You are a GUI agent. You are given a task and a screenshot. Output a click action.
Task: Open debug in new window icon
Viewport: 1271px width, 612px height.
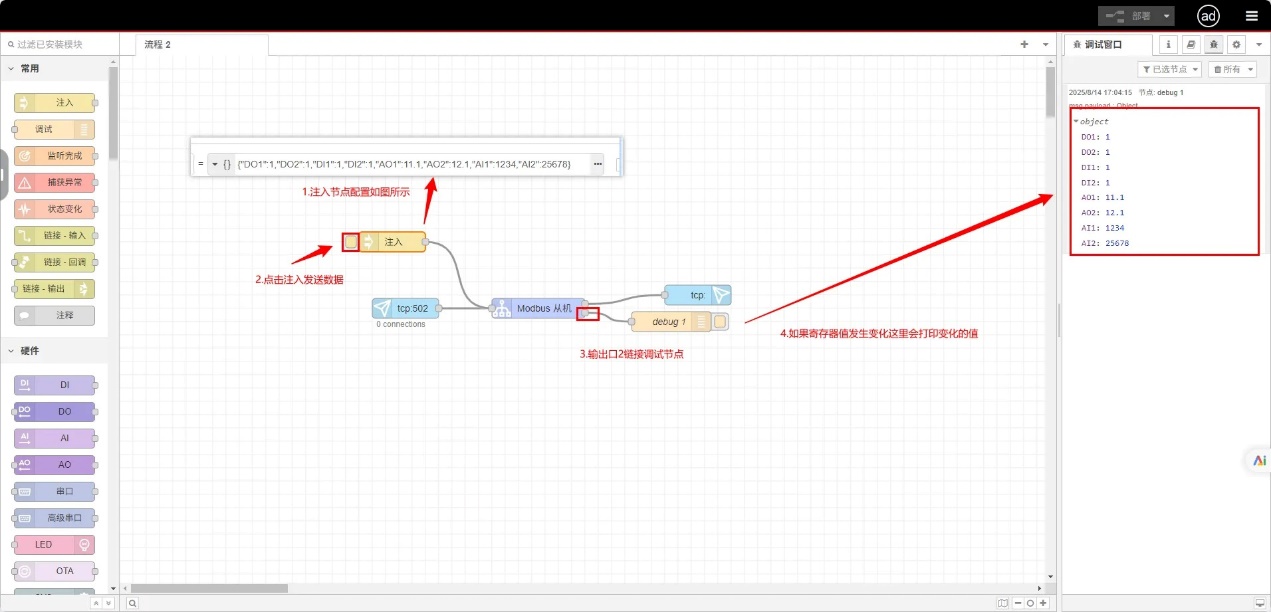1259,603
